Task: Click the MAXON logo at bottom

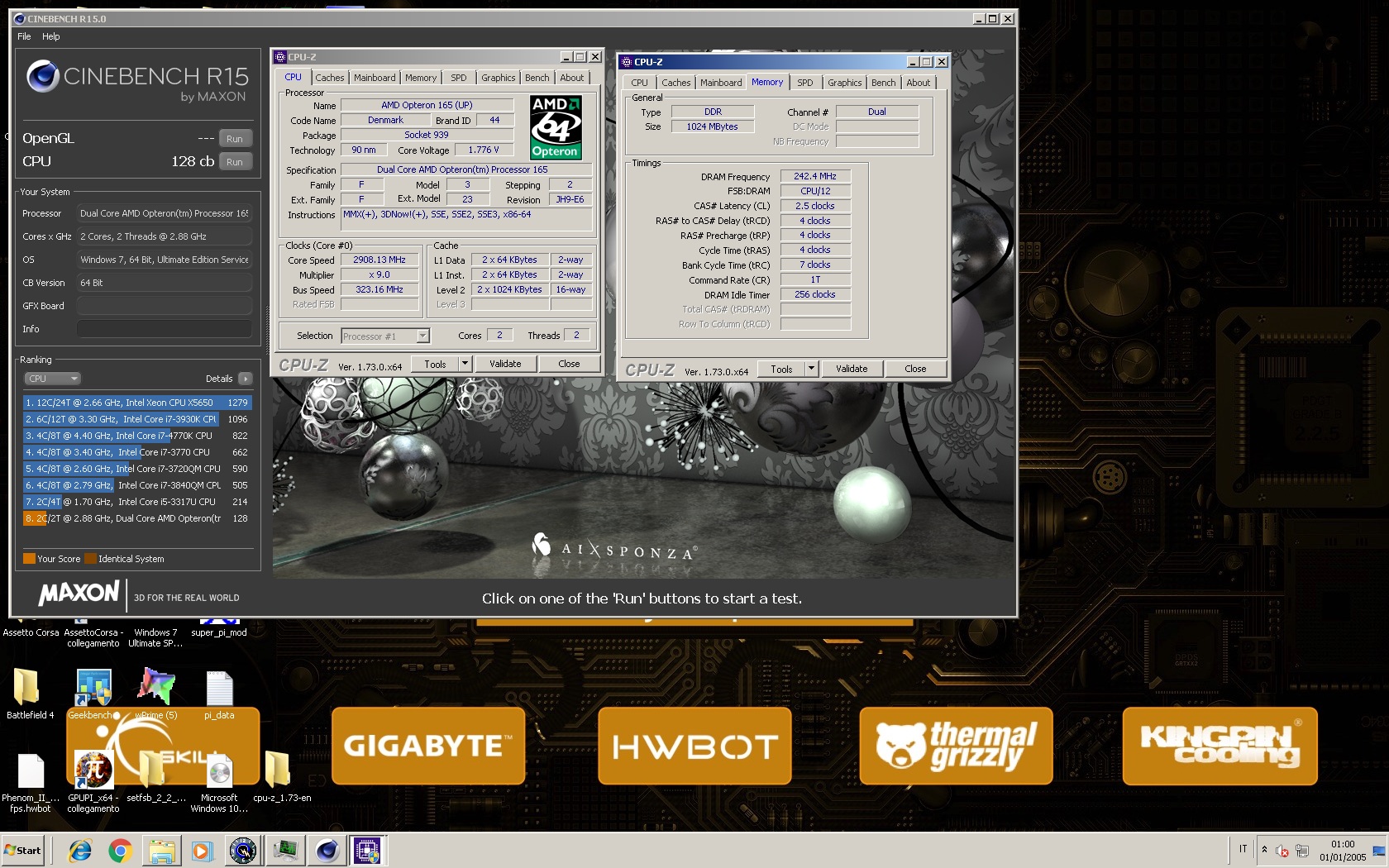Action: click(79, 594)
